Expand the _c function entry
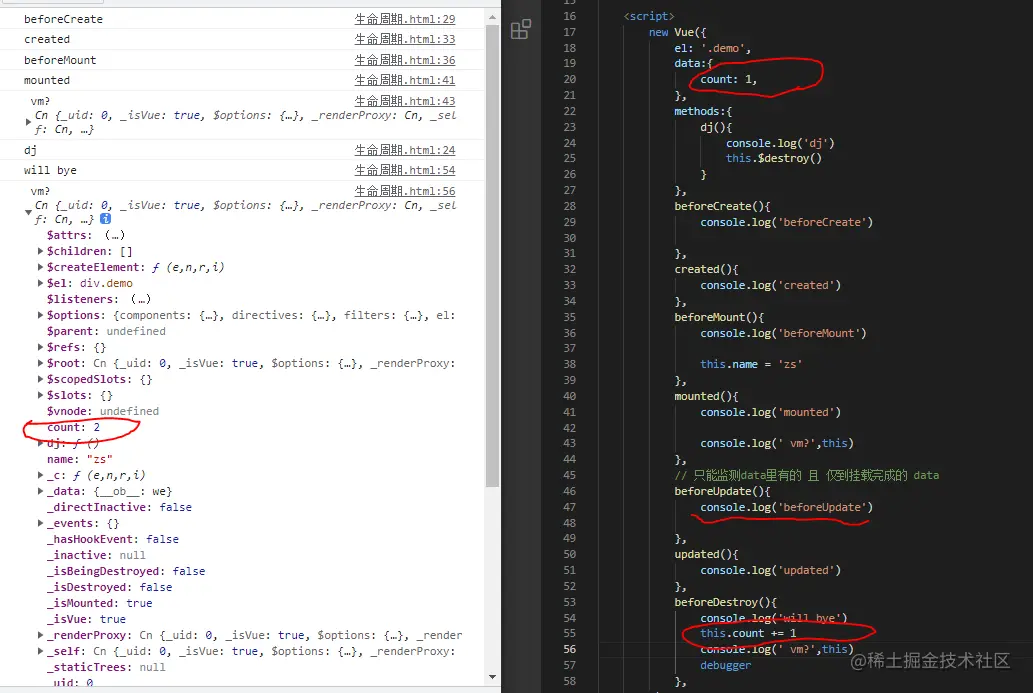 click(x=40, y=475)
